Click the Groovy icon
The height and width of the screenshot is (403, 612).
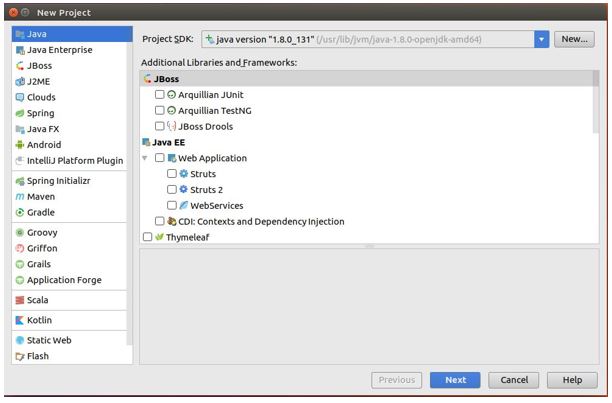click(20, 233)
